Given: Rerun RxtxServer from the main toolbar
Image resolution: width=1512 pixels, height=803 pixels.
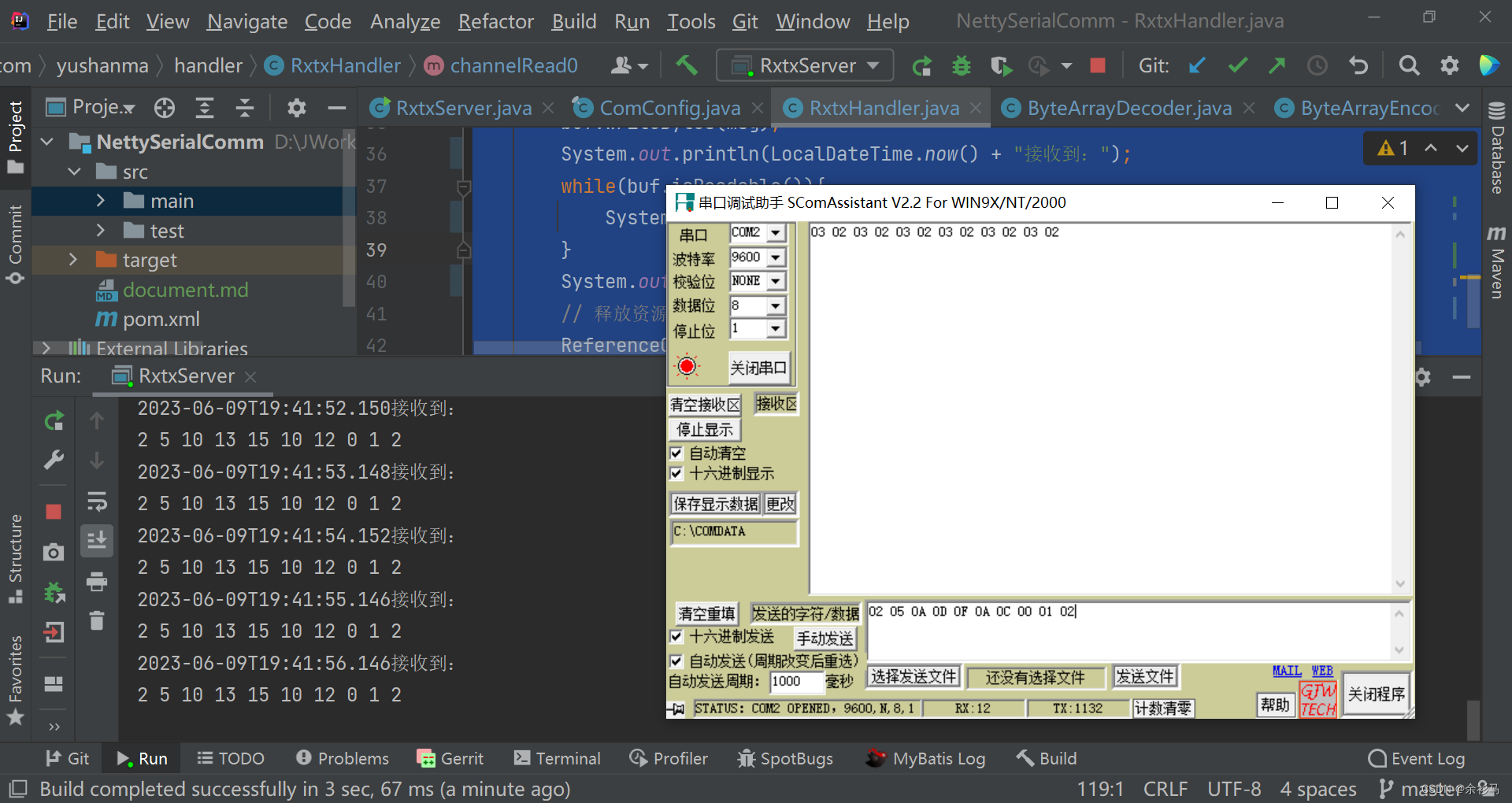Looking at the screenshot, I should click(x=921, y=66).
